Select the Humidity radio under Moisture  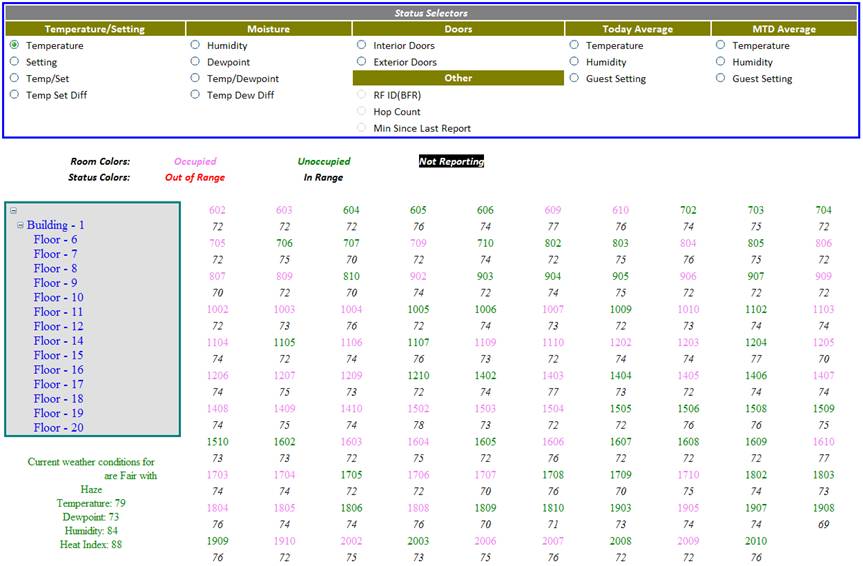195,45
